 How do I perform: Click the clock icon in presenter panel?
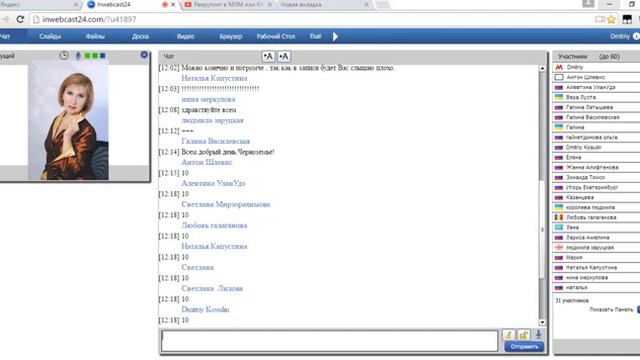tap(64, 55)
